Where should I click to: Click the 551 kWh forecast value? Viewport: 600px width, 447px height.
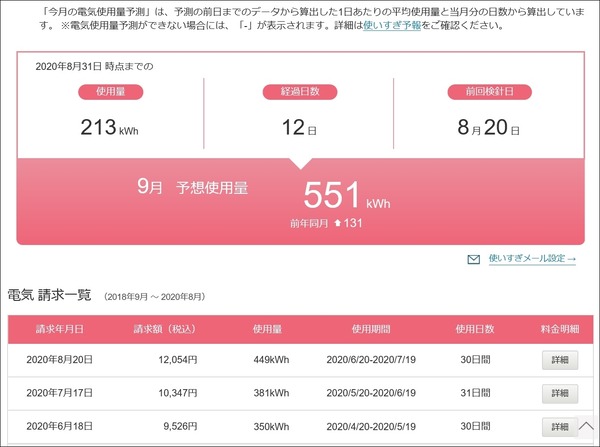(x=347, y=195)
